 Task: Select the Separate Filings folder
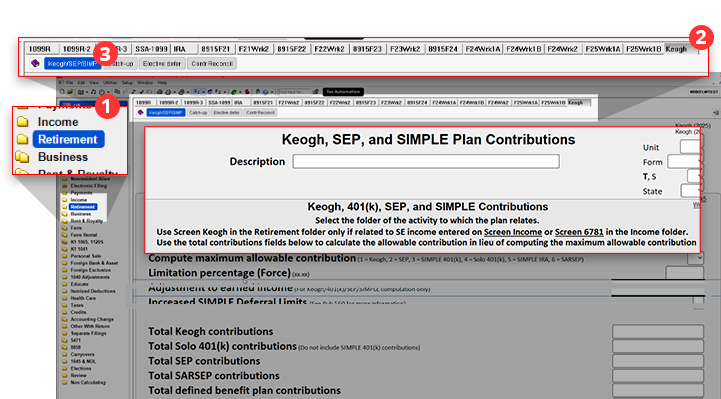point(88,333)
